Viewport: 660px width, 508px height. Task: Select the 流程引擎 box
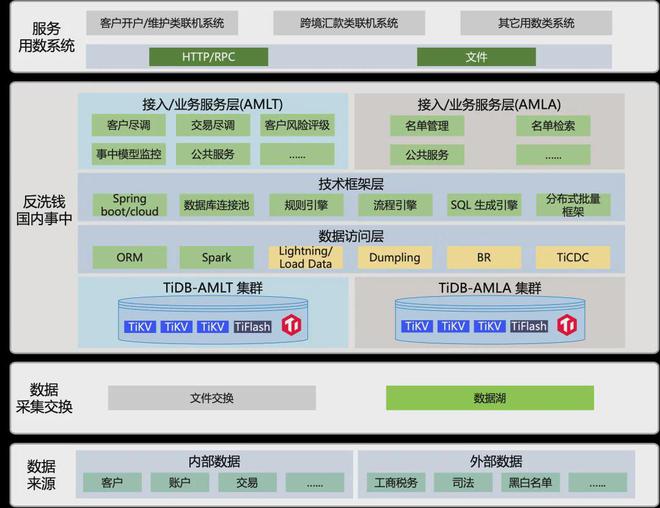pos(395,205)
